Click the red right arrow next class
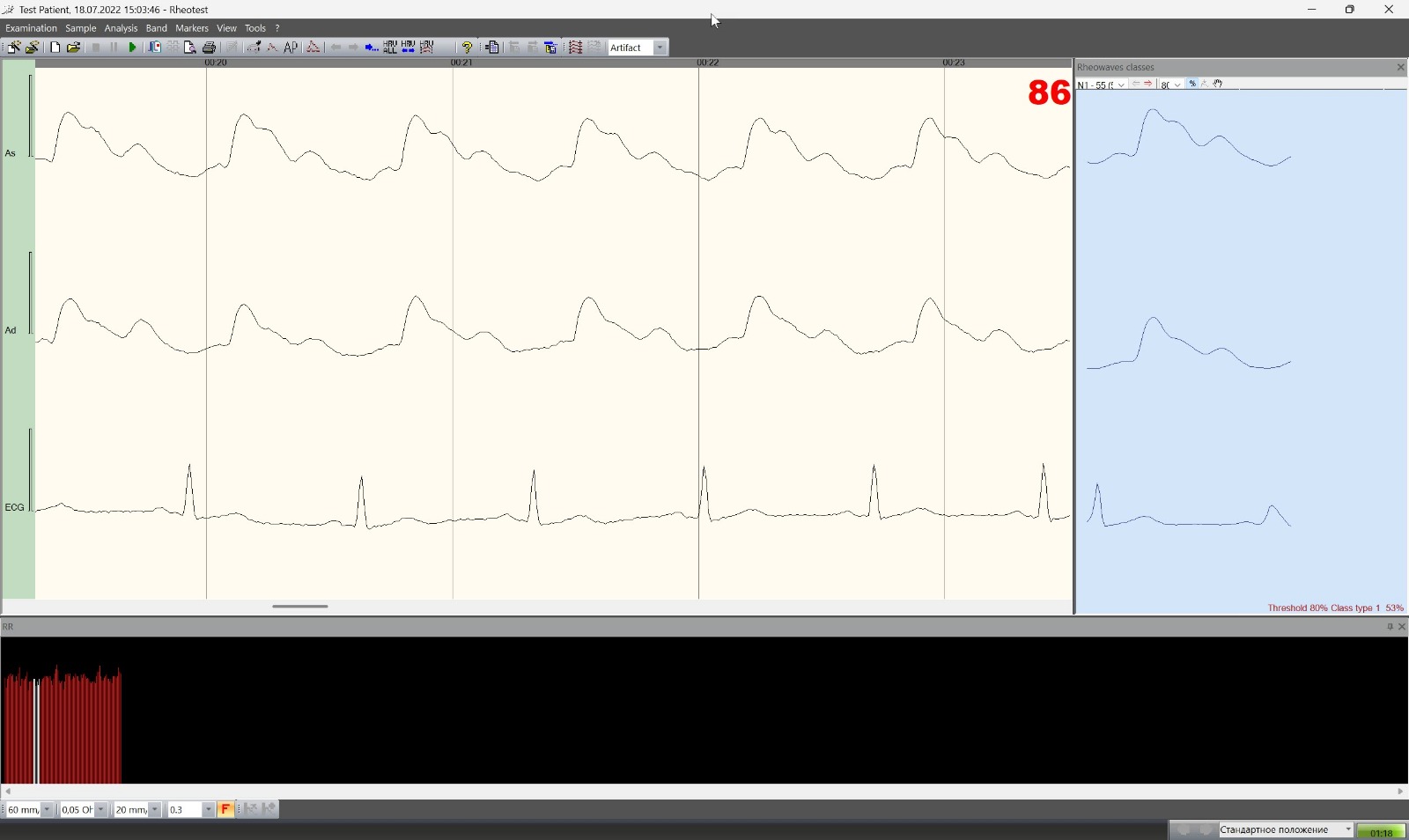 point(1148,84)
